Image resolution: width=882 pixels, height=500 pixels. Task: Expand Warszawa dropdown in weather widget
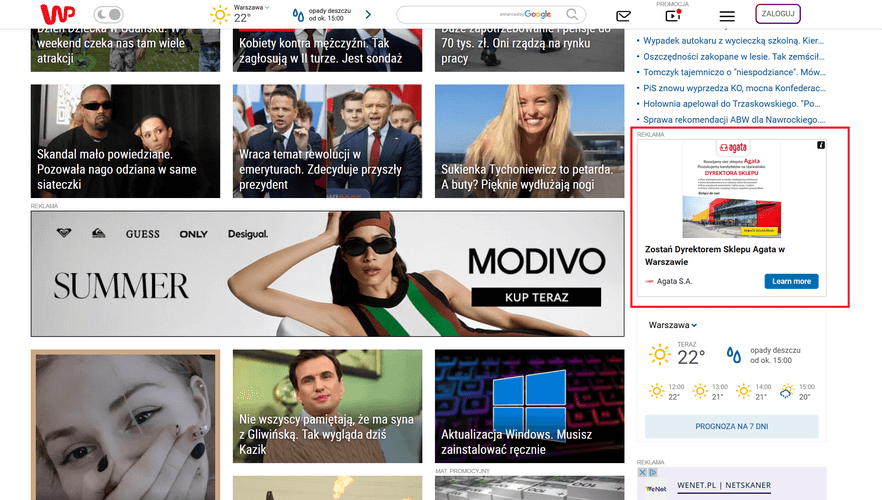click(x=673, y=325)
